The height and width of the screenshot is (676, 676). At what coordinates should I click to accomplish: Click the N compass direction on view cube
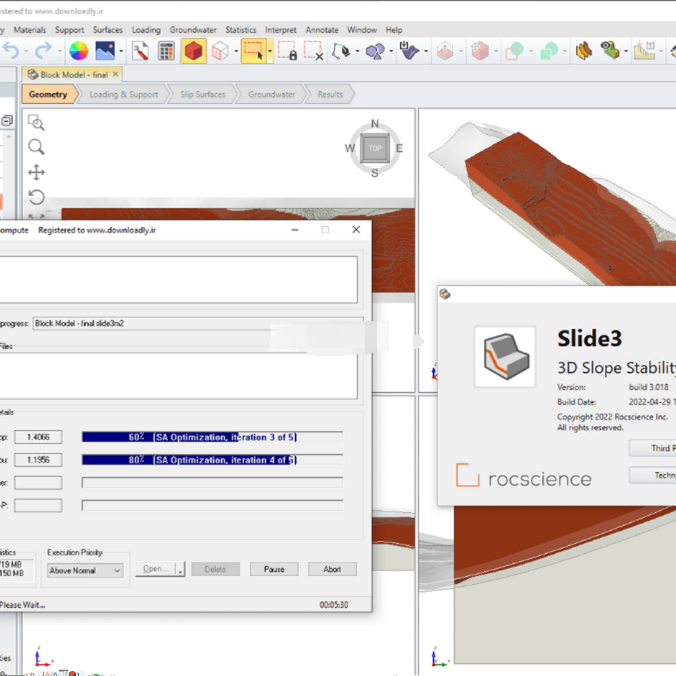pyautogui.click(x=375, y=124)
